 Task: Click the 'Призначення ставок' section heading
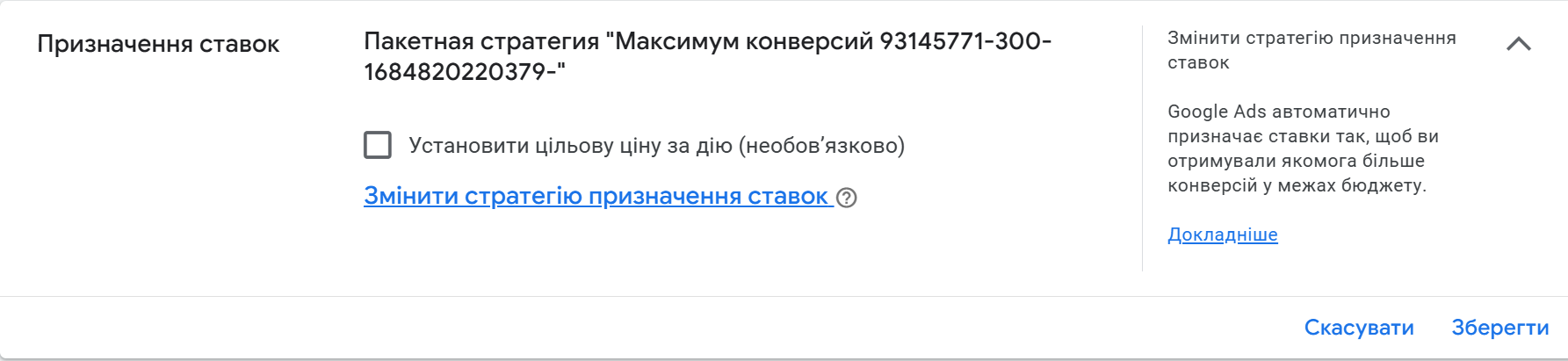coord(158,44)
